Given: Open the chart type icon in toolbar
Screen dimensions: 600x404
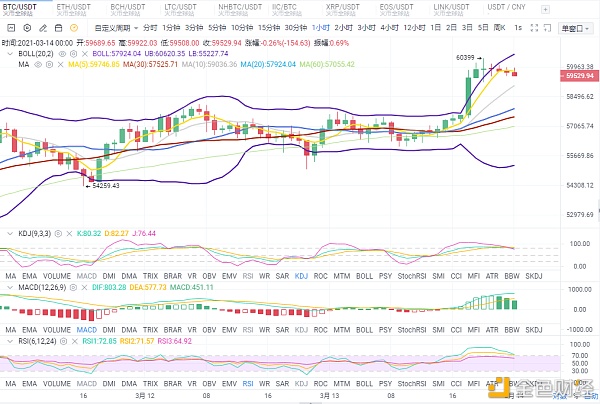Looking at the screenshot, I should click(11, 28).
